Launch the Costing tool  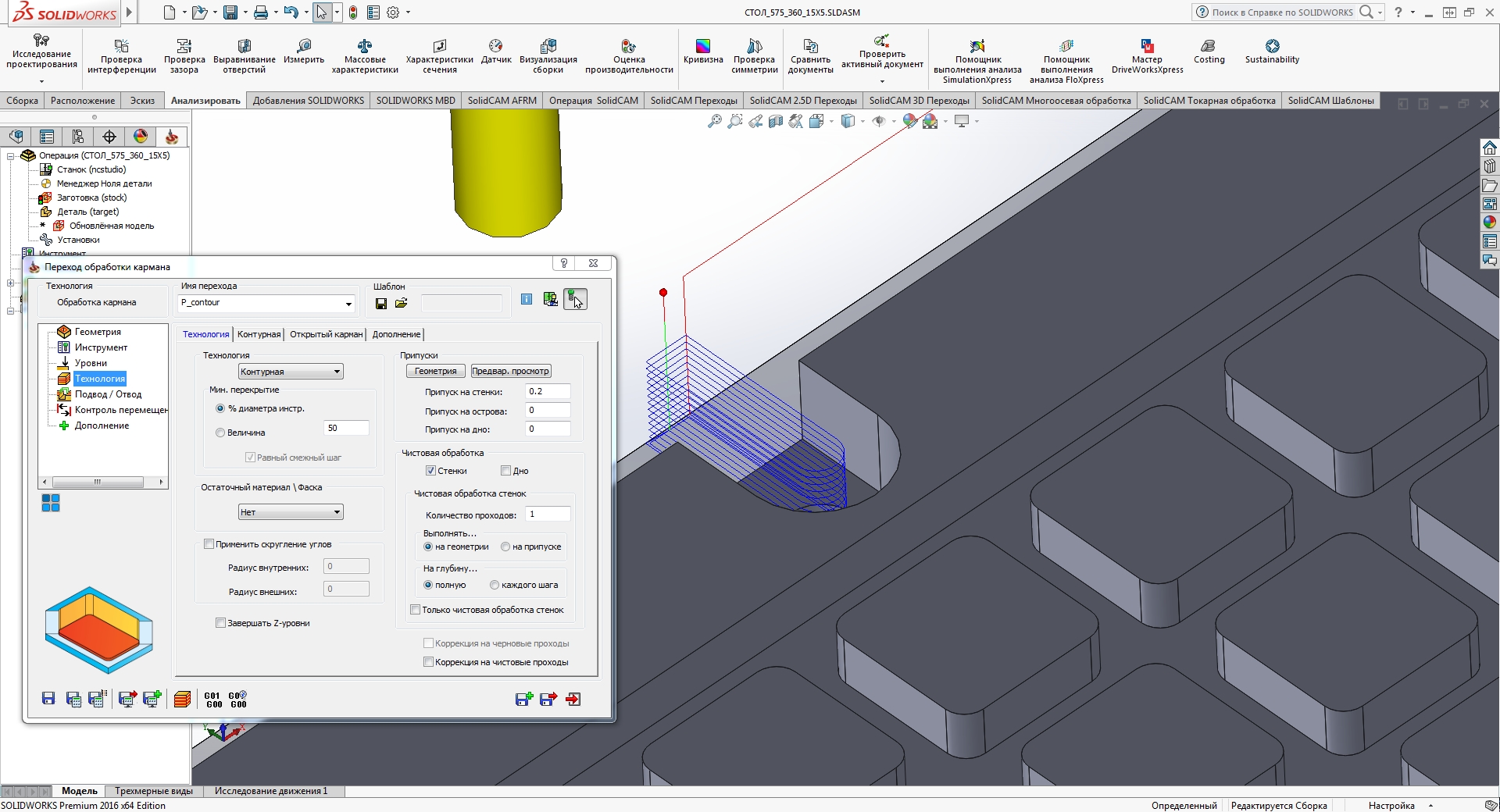pos(1209,52)
